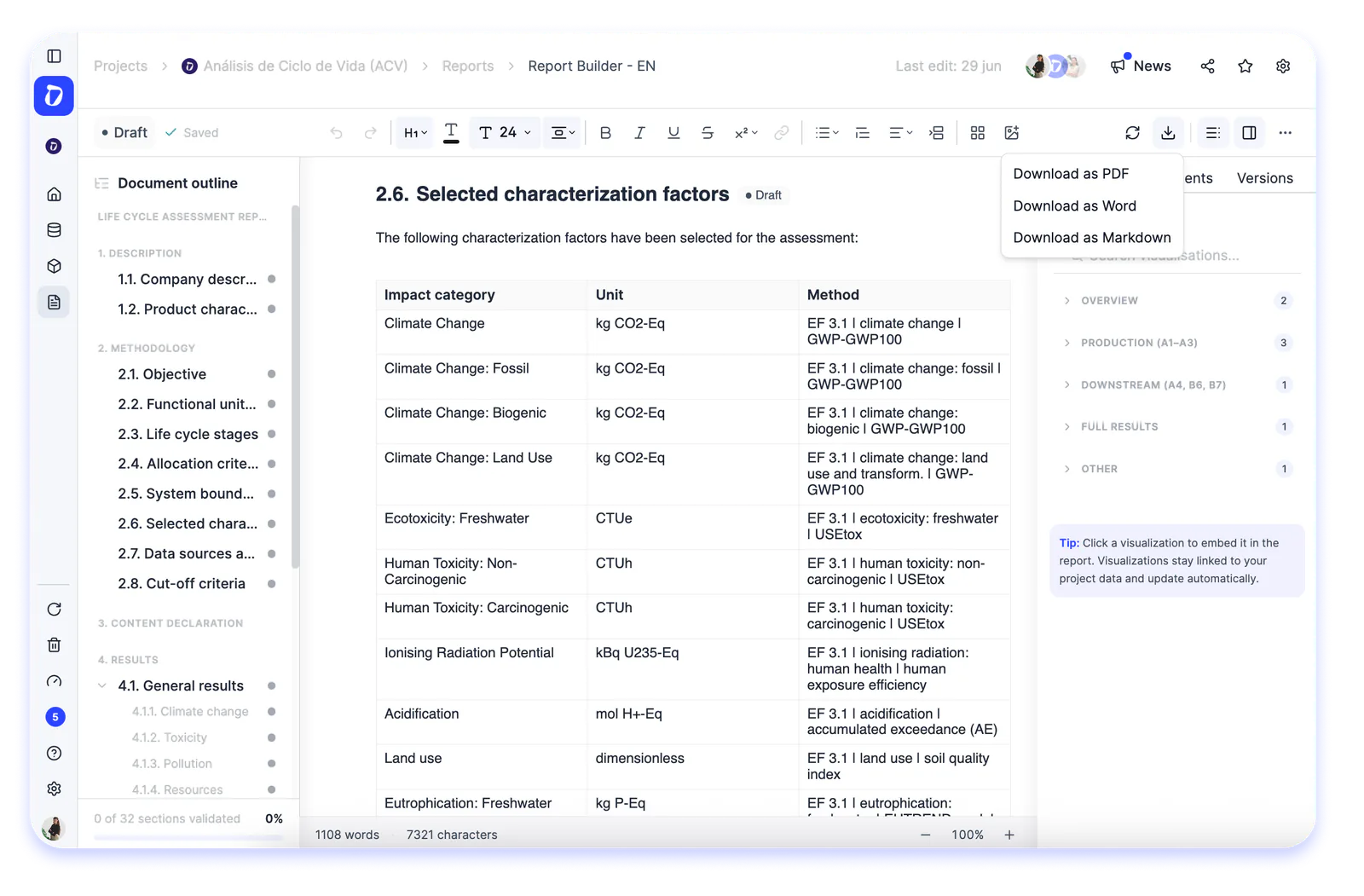
Task: Zoom out with the minus button
Action: click(x=925, y=835)
